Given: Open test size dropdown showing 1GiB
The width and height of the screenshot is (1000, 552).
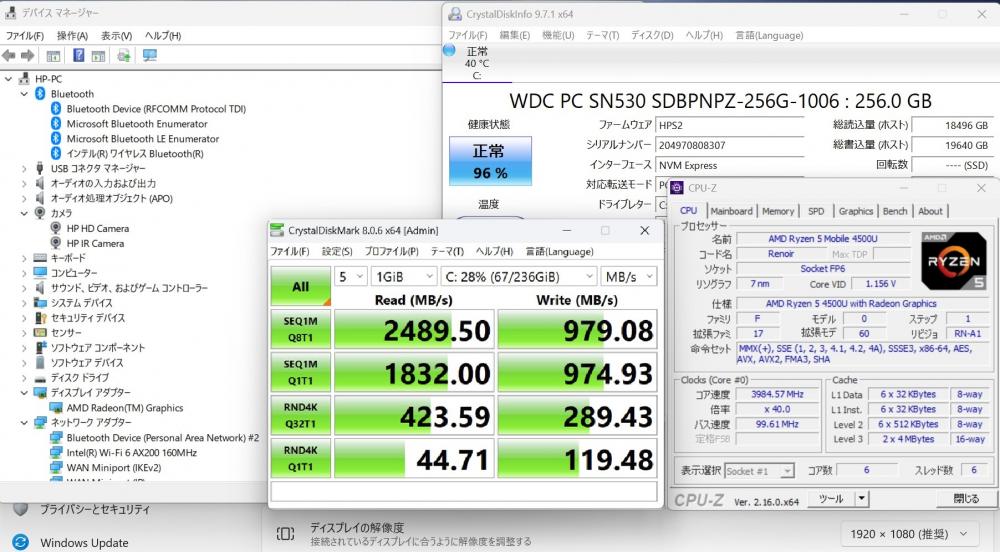Looking at the screenshot, I should [404, 277].
